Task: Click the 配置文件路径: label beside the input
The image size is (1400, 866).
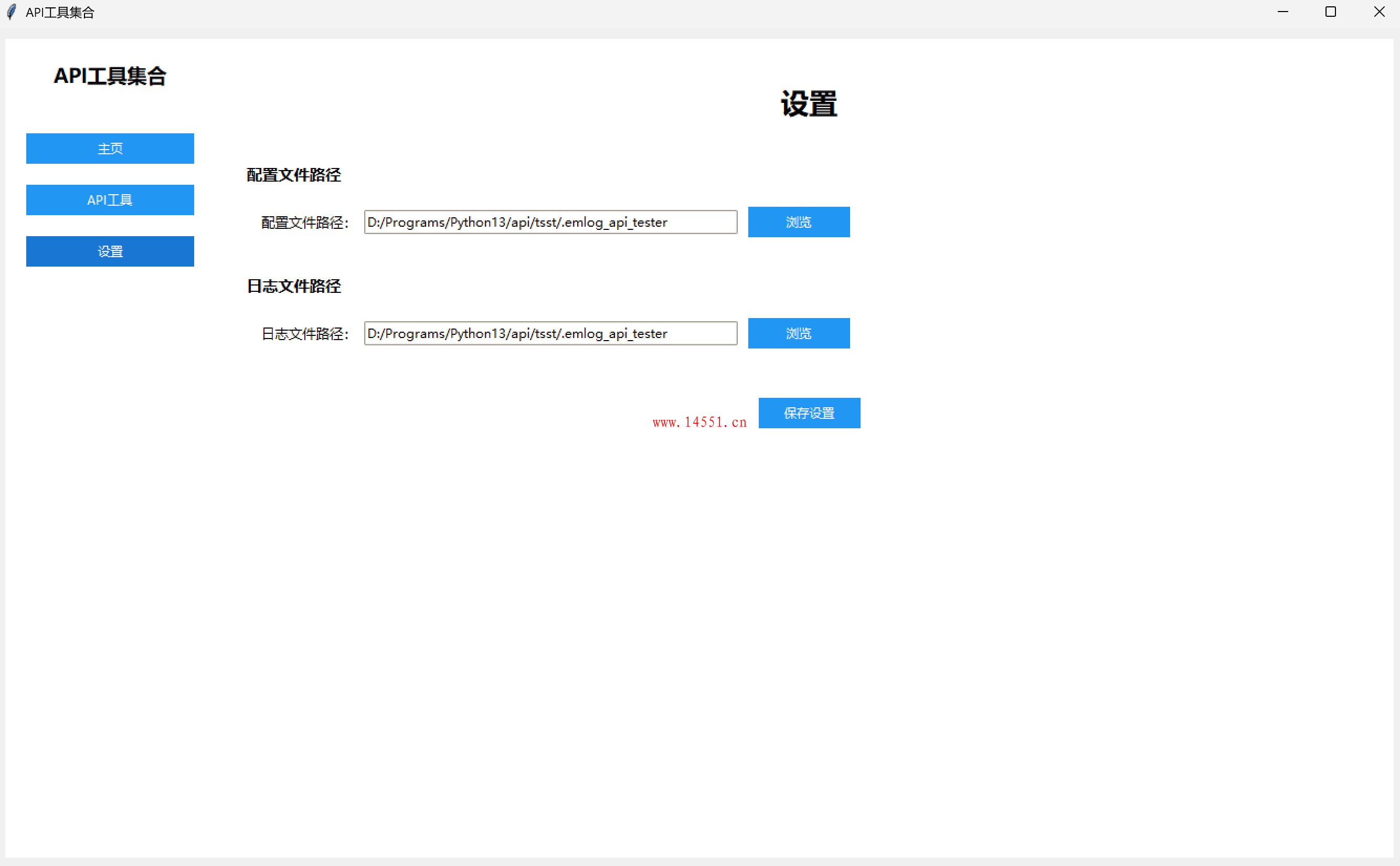Action: pyautogui.click(x=305, y=223)
